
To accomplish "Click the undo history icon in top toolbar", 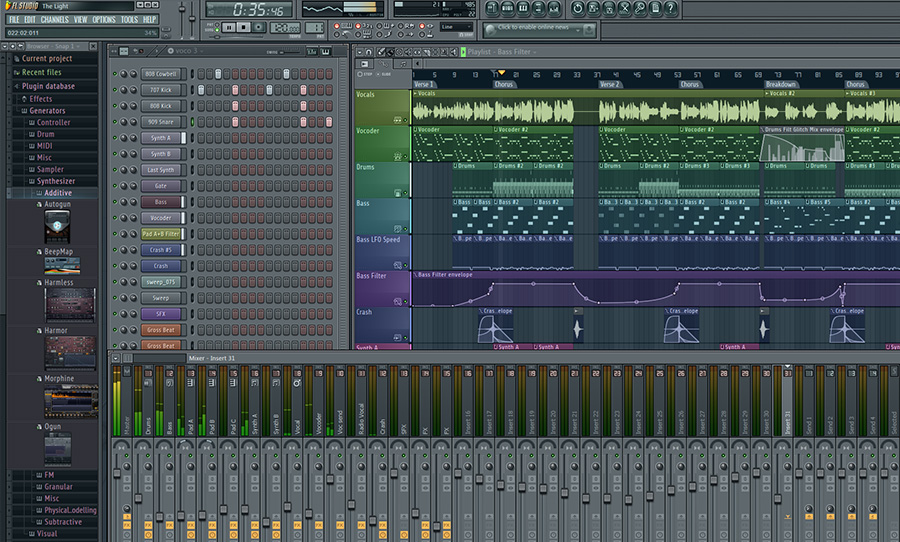I will (577, 9).
